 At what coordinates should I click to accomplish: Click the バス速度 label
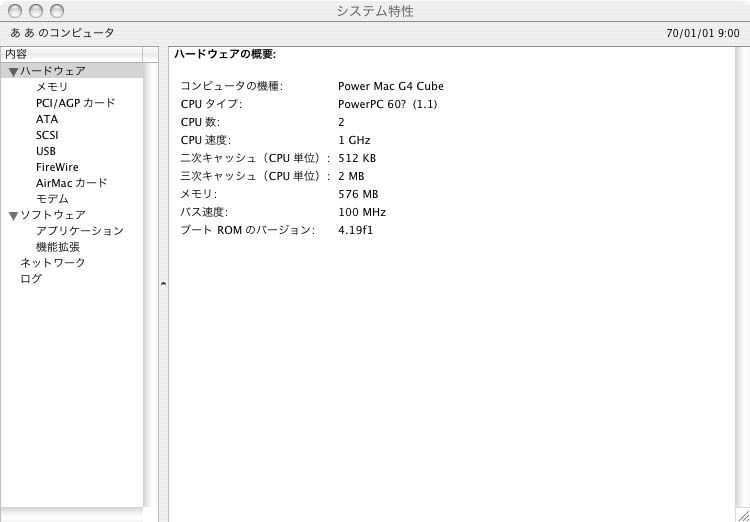pos(204,212)
